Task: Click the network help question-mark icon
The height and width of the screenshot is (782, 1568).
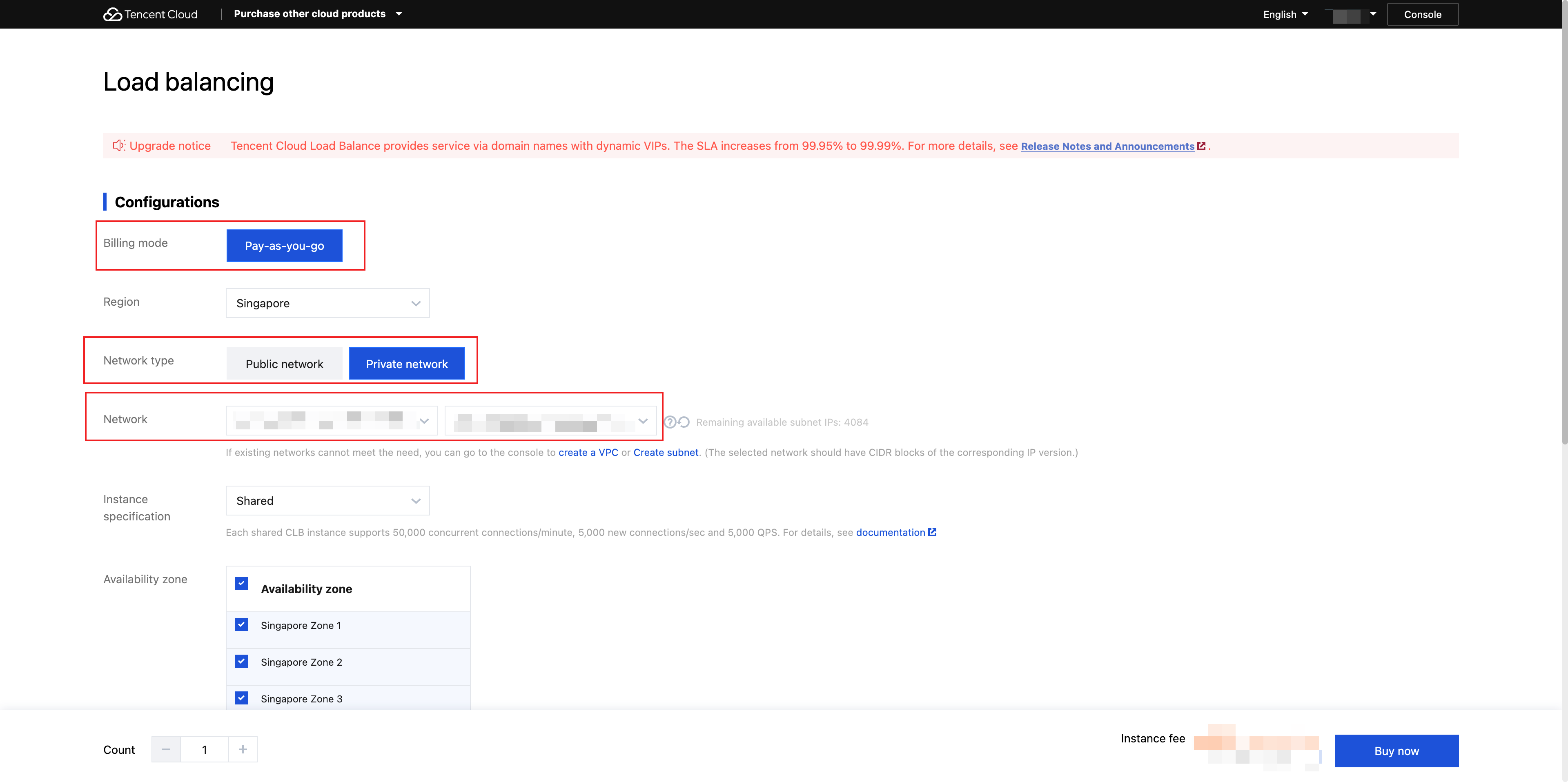Action: click(670, 422)
